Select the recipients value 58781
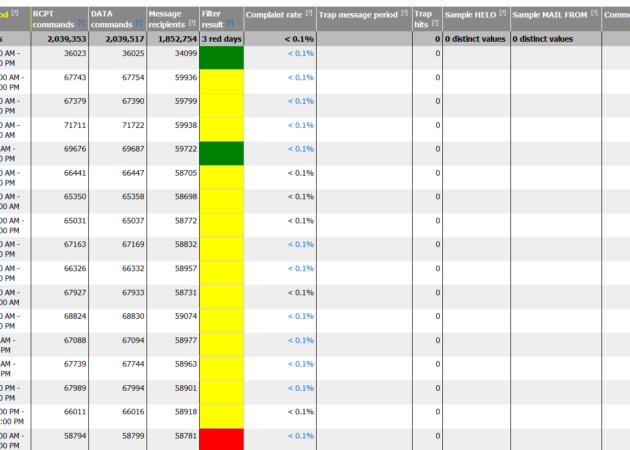Screen dimensions: 630x450 click(x=186, y=436)
